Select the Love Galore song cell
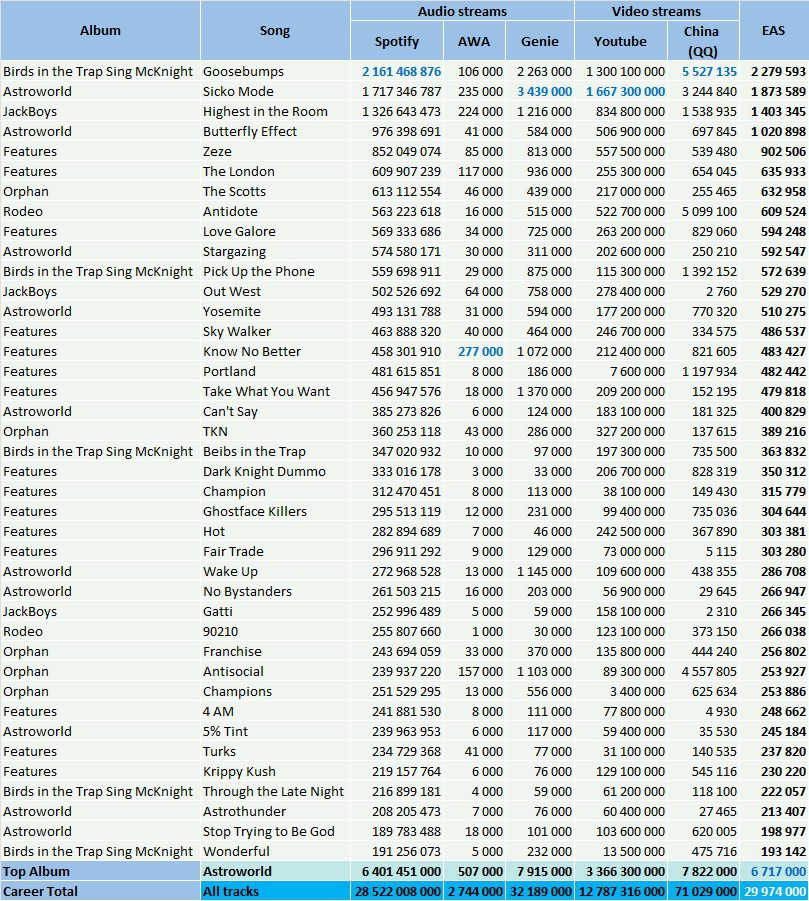The image size is (809, 901). pyautogui.click(x=275, y=232)
